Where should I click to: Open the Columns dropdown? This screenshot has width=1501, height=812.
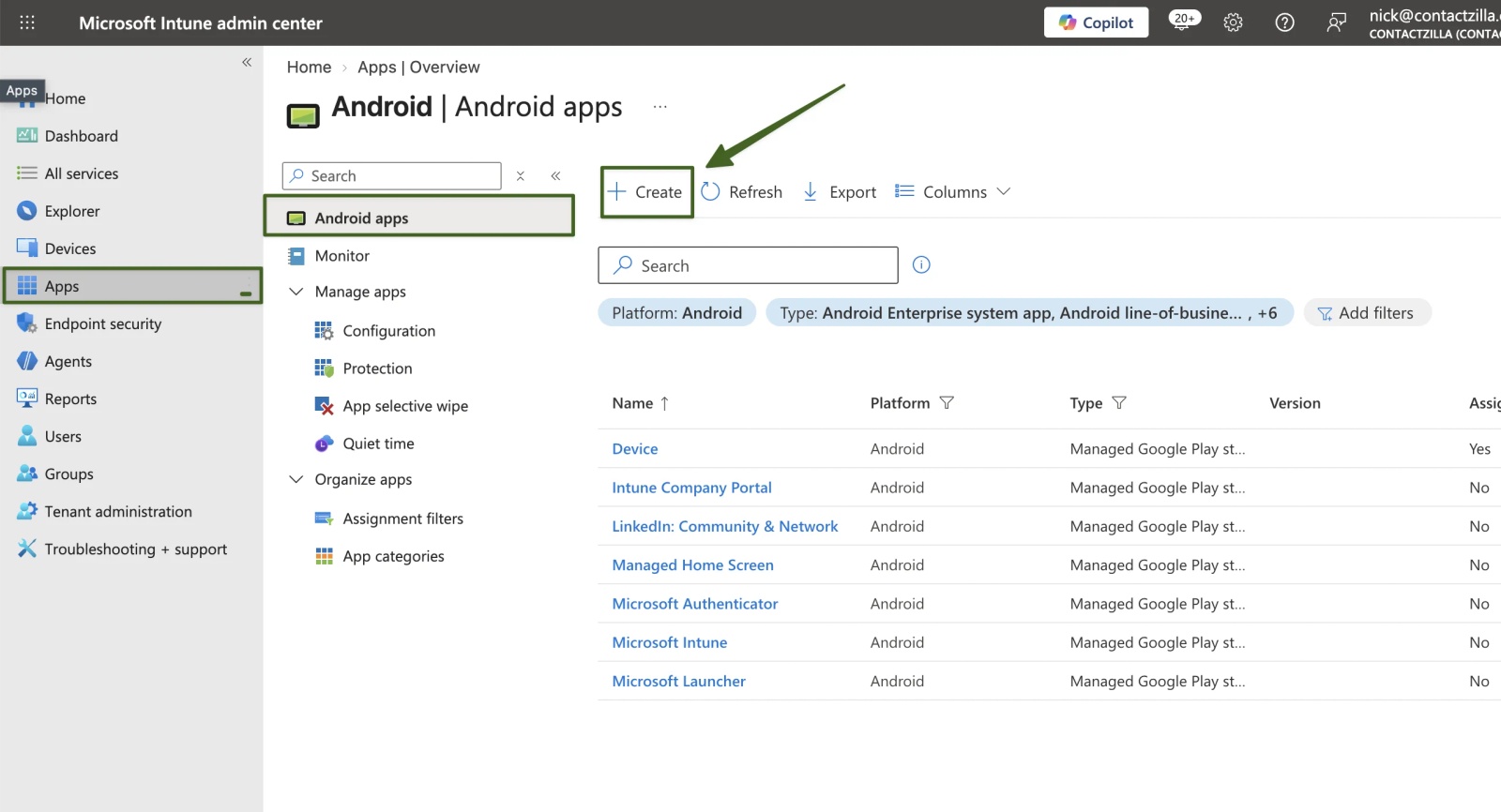click(953, 192)
